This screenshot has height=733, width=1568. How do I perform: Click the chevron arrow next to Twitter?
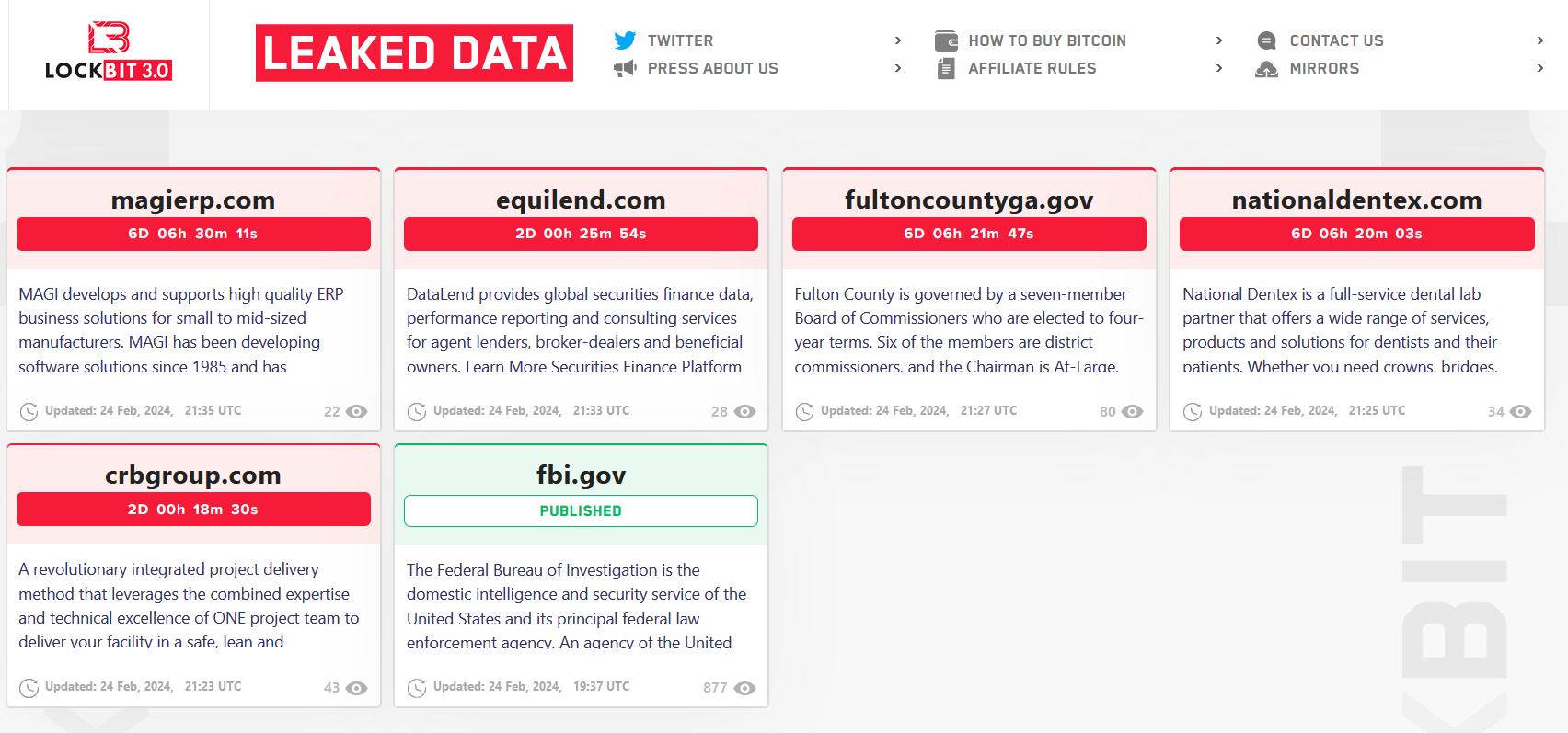coord(898,40)
